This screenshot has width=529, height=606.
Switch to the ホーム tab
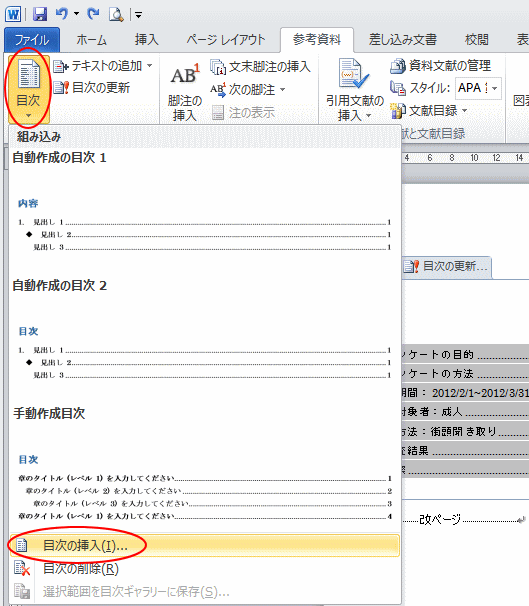click(x=91, y=40)
